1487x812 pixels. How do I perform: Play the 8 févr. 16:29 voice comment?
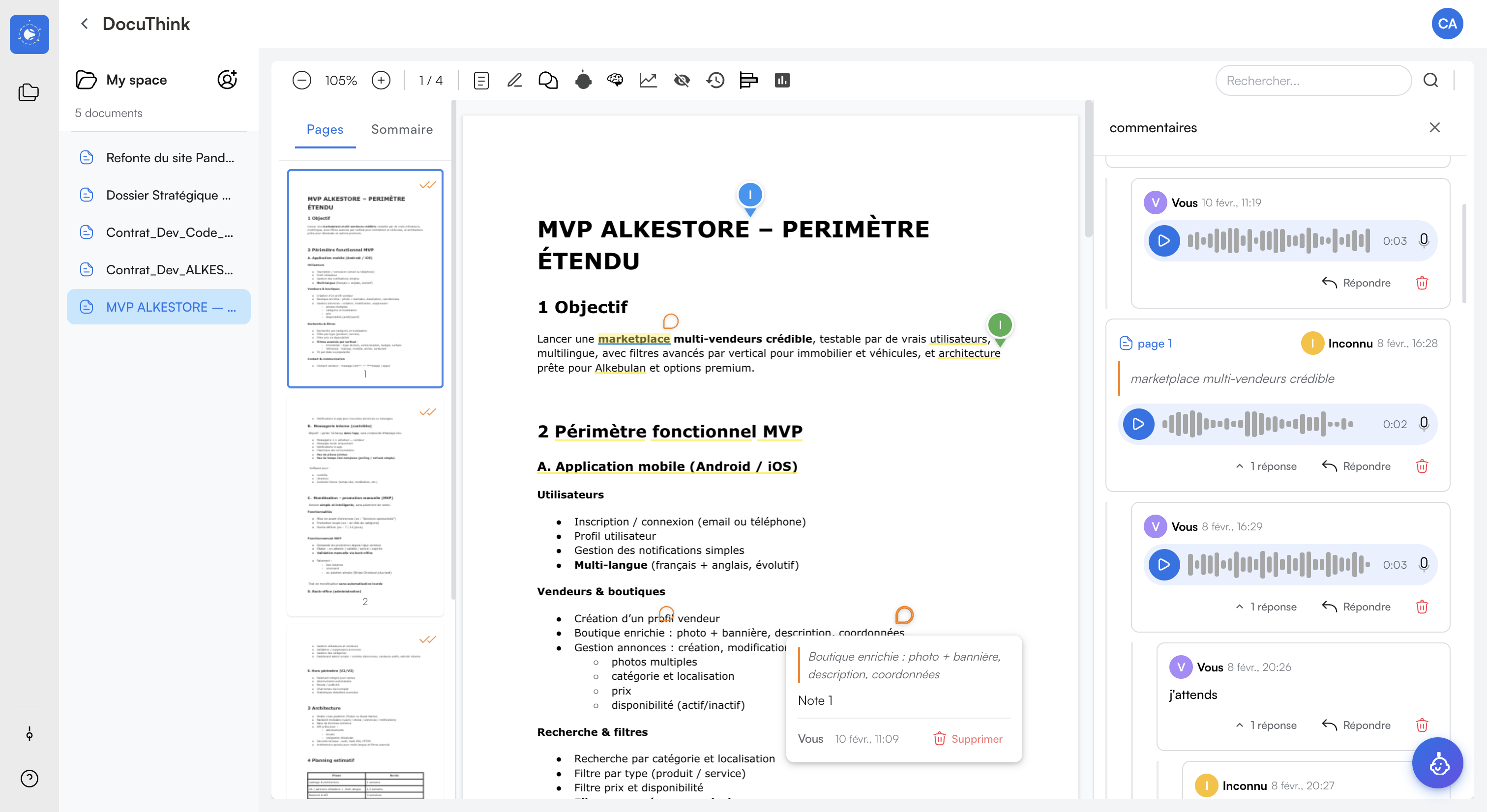point(1164,565)
